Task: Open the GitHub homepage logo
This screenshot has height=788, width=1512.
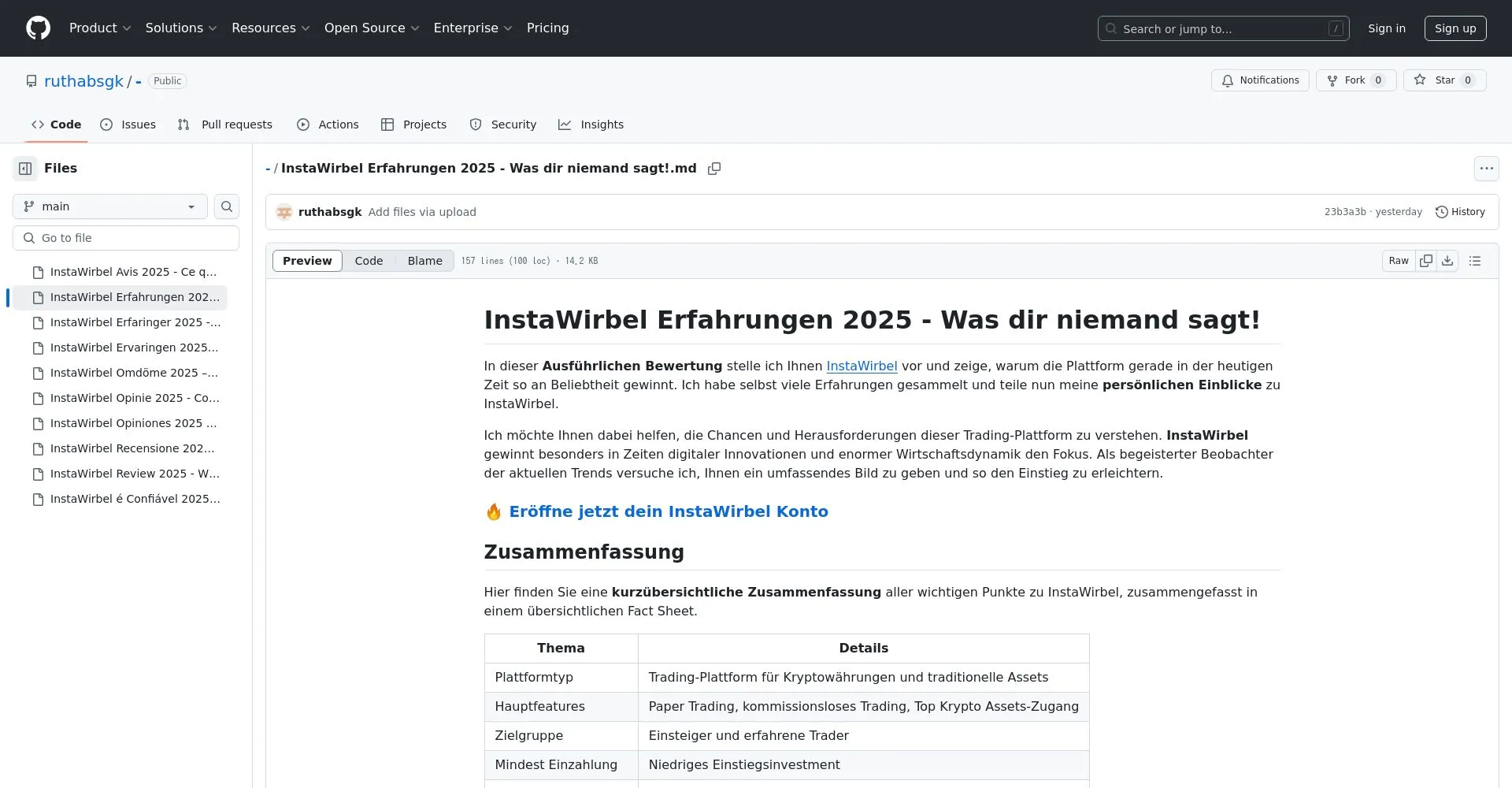Action: [38, 28]
